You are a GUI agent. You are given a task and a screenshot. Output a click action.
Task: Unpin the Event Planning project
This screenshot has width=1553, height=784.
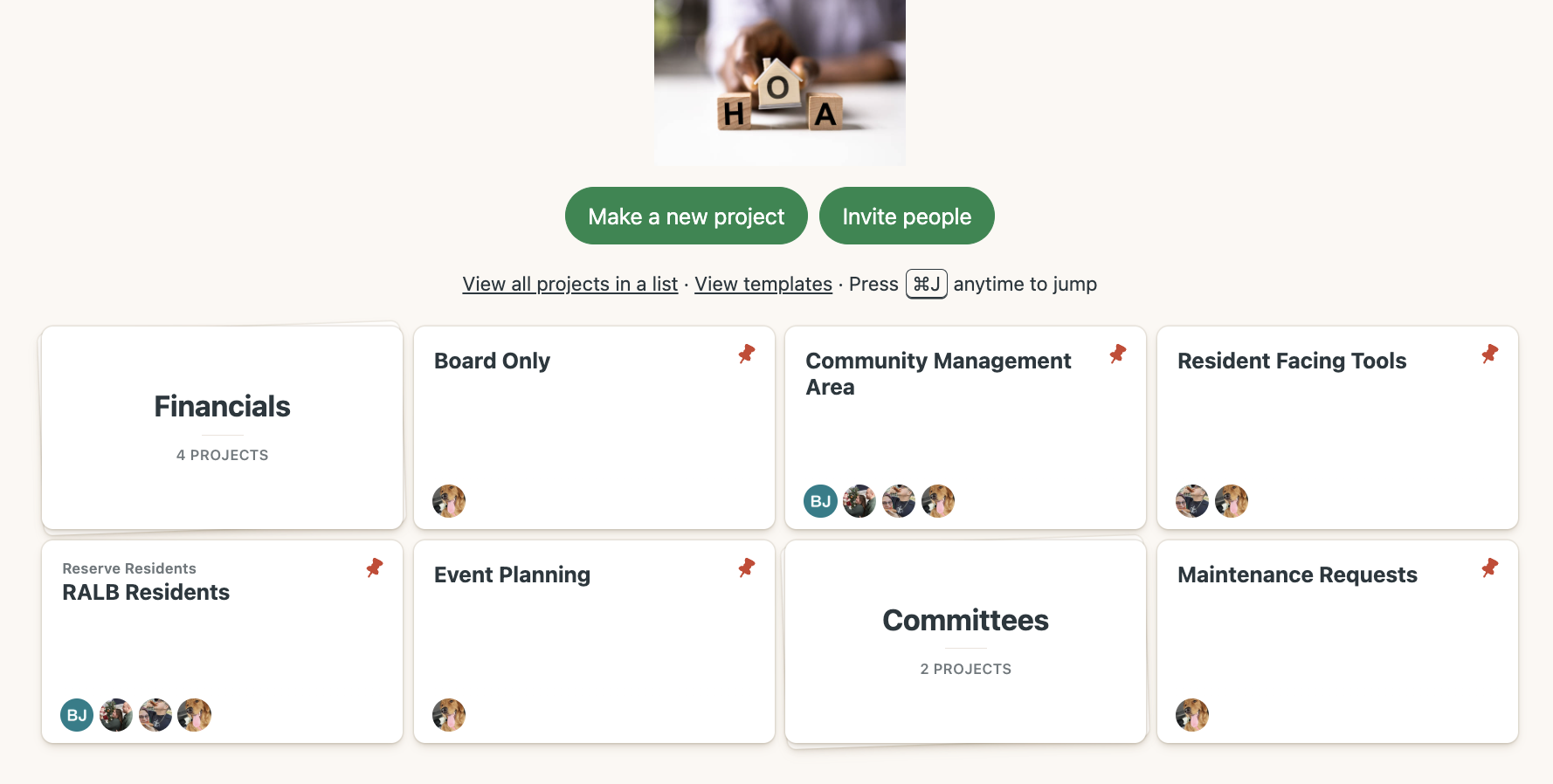[746, 567]
